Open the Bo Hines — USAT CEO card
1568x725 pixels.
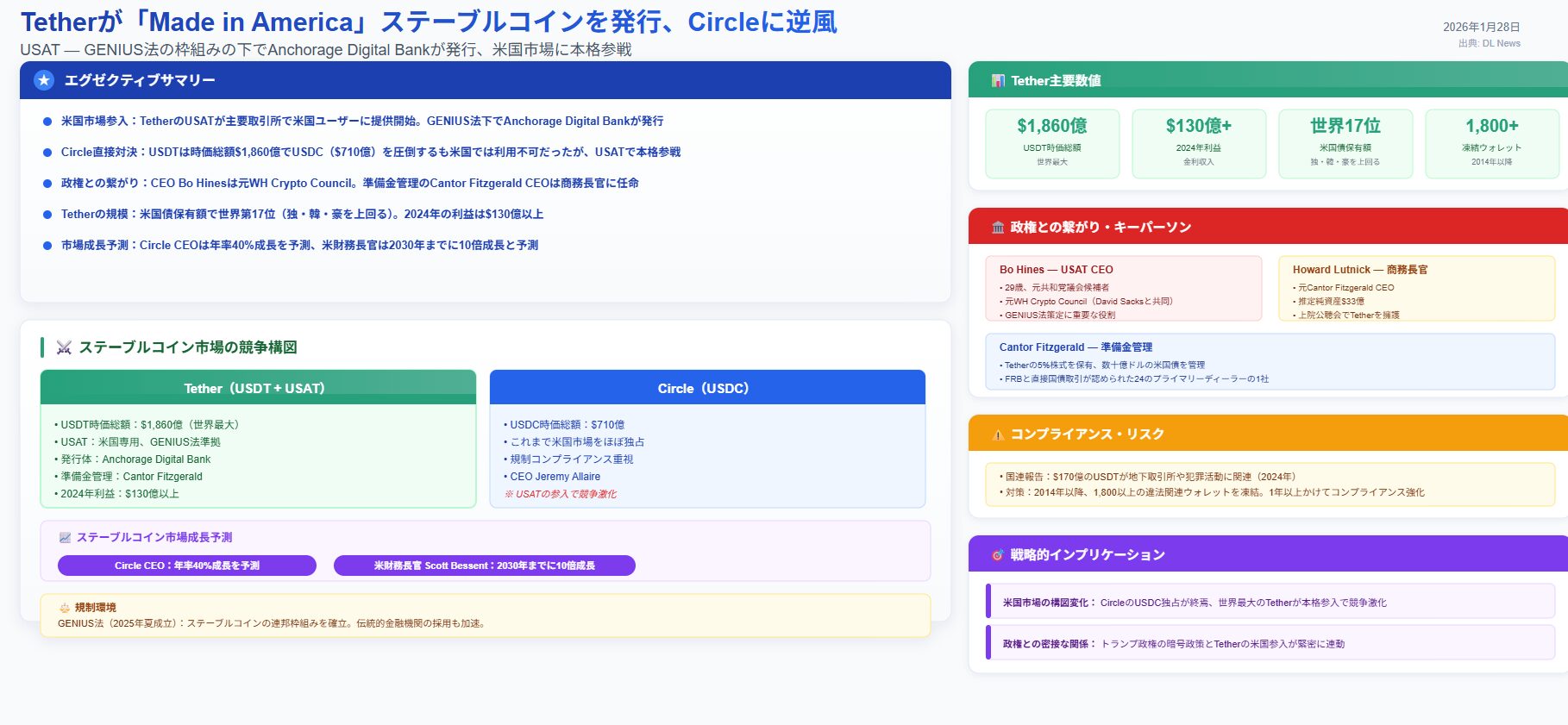point(1123,289)
